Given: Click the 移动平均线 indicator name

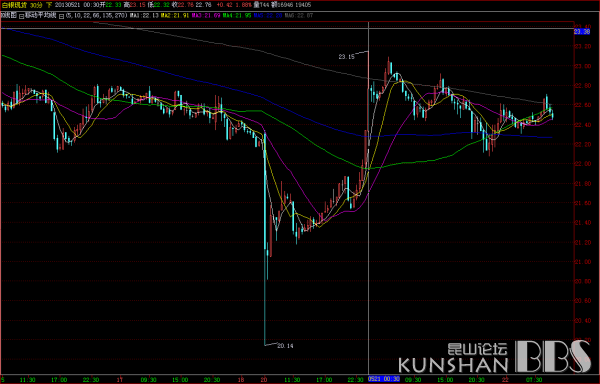Looking at the screenshot, I should pyautogui.click(x=41, y=15).
